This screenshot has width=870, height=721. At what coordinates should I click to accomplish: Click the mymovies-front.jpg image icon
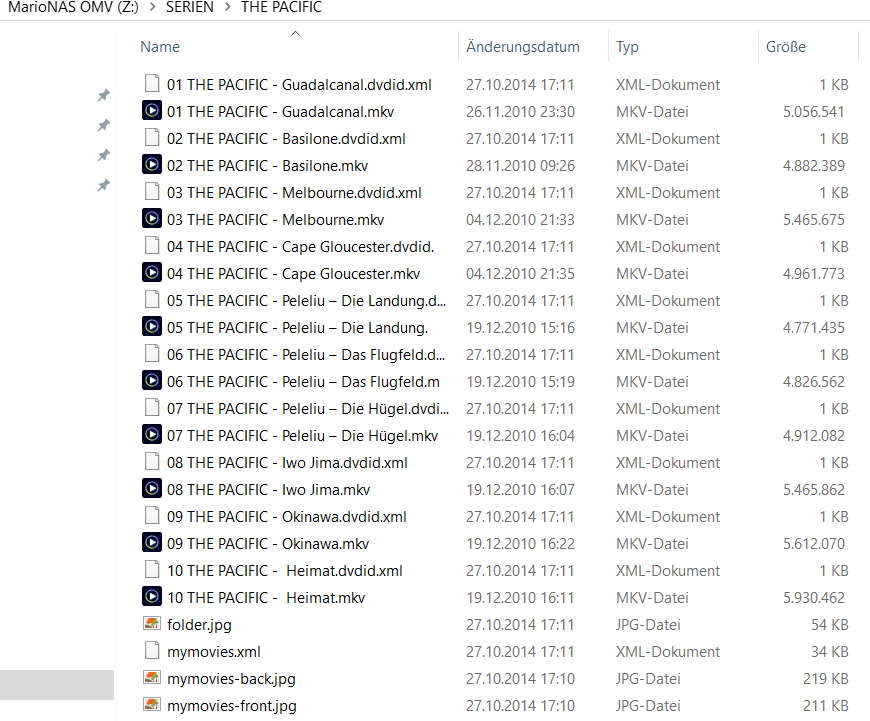tap(151, 704)
